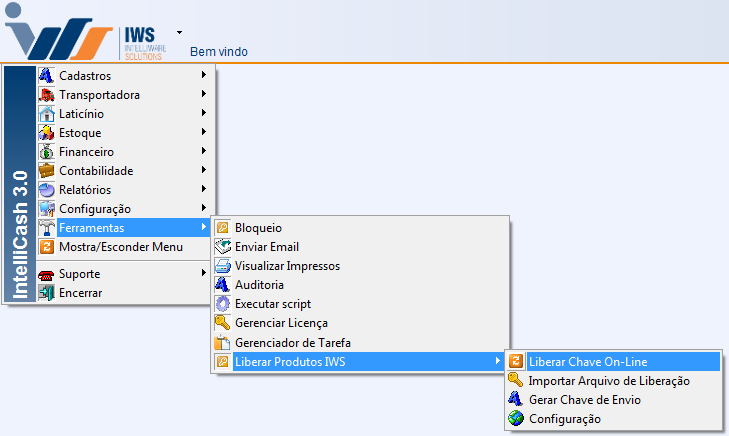Click the Bloqueio lock icon
Viewport: 729px width, 436px height.
click(x=223, y=228)
